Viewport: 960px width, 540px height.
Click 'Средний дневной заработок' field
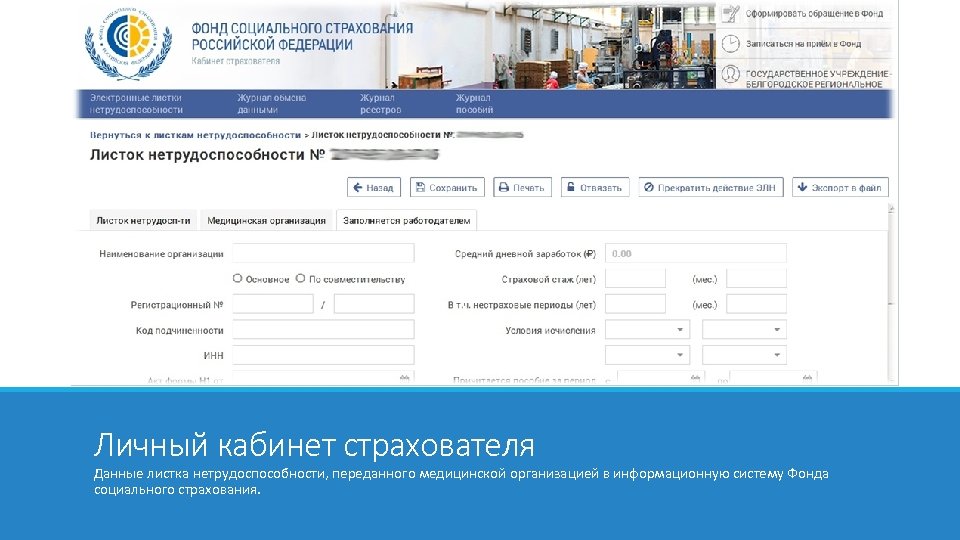point(696,253)
